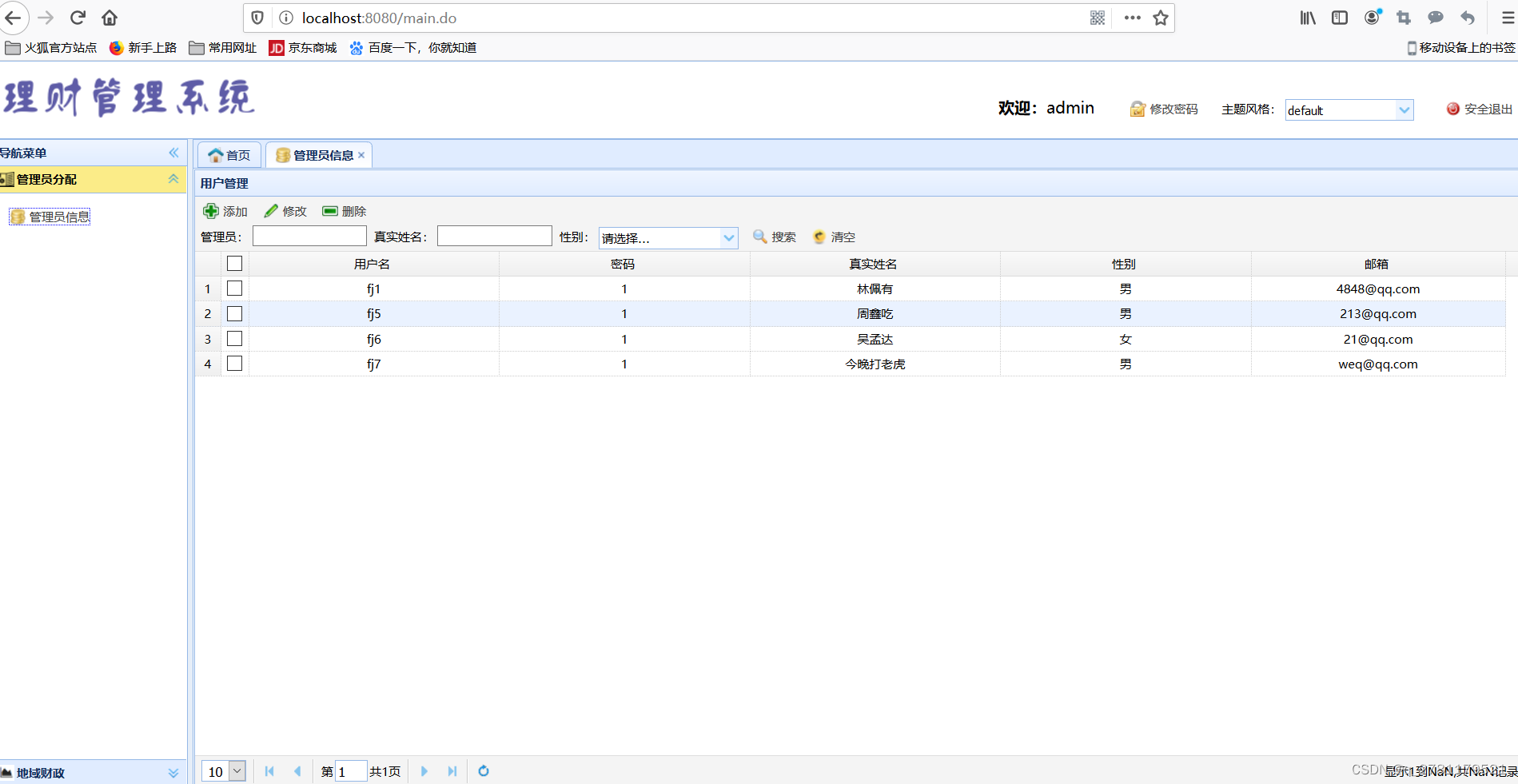
Task: Open the Firefox account icon
Action: coord(1373,17)
